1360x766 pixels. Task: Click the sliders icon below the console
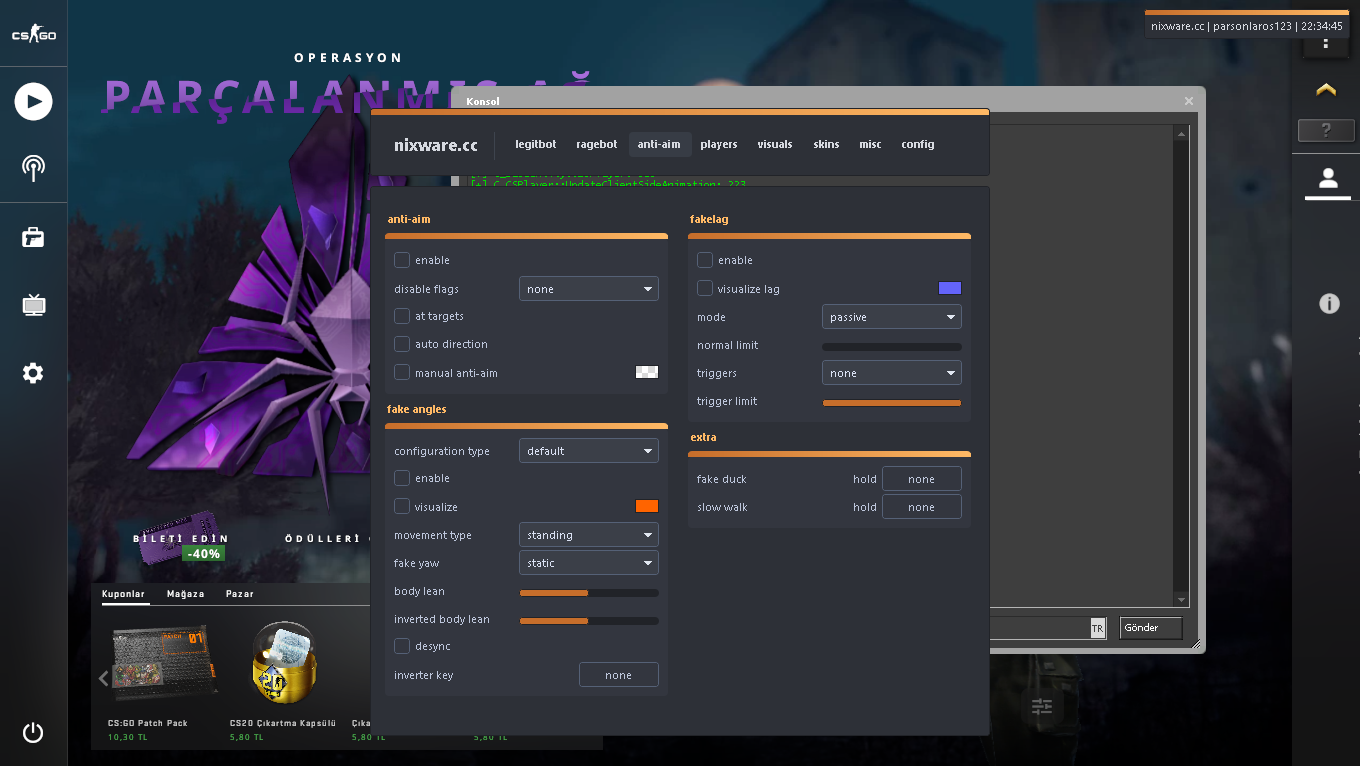1042,707
